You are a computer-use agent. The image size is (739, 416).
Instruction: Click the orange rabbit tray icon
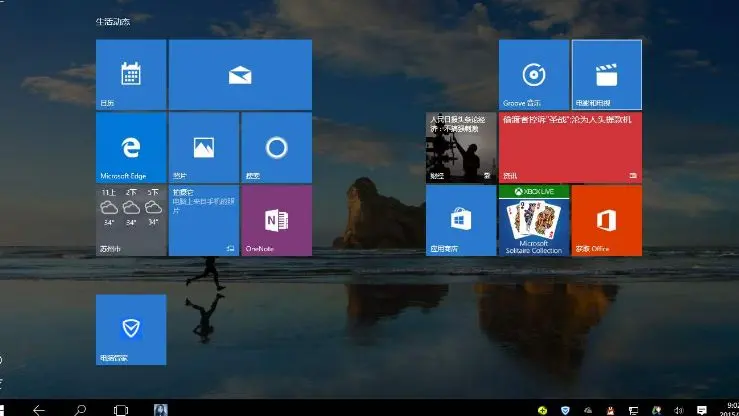[x=611, y=410]
